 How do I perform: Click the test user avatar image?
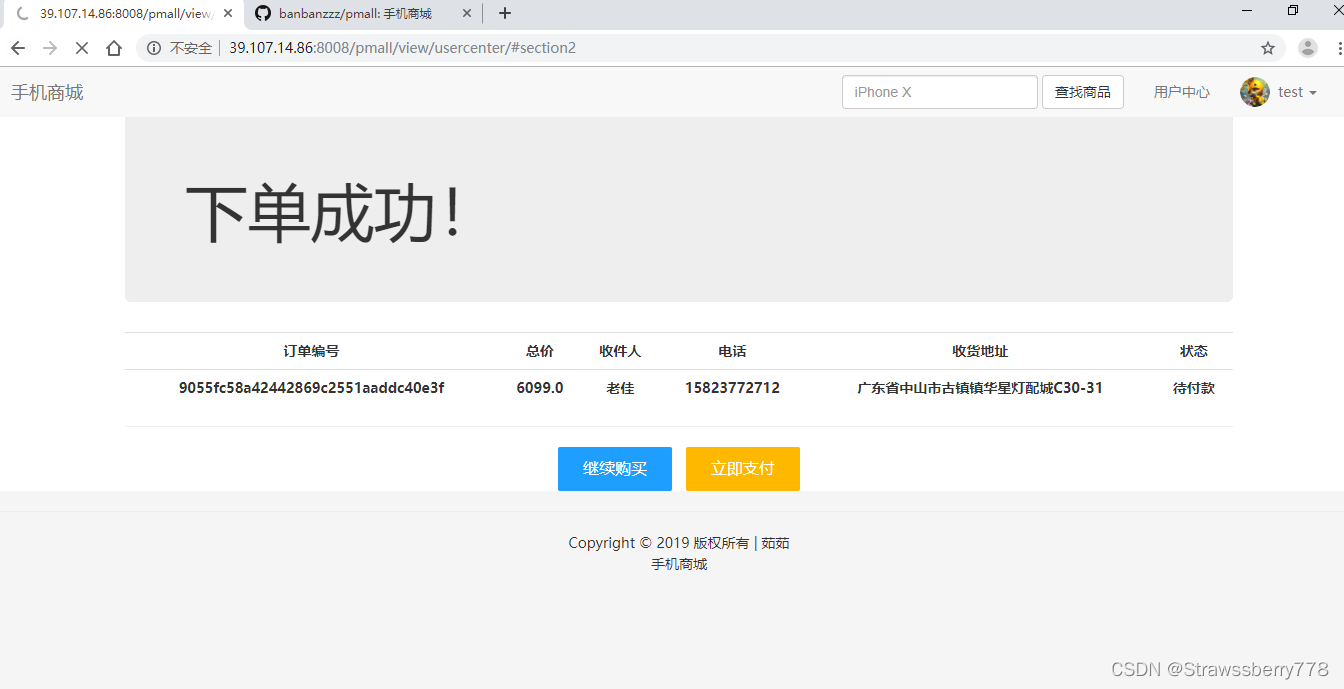coord(1255,92)
